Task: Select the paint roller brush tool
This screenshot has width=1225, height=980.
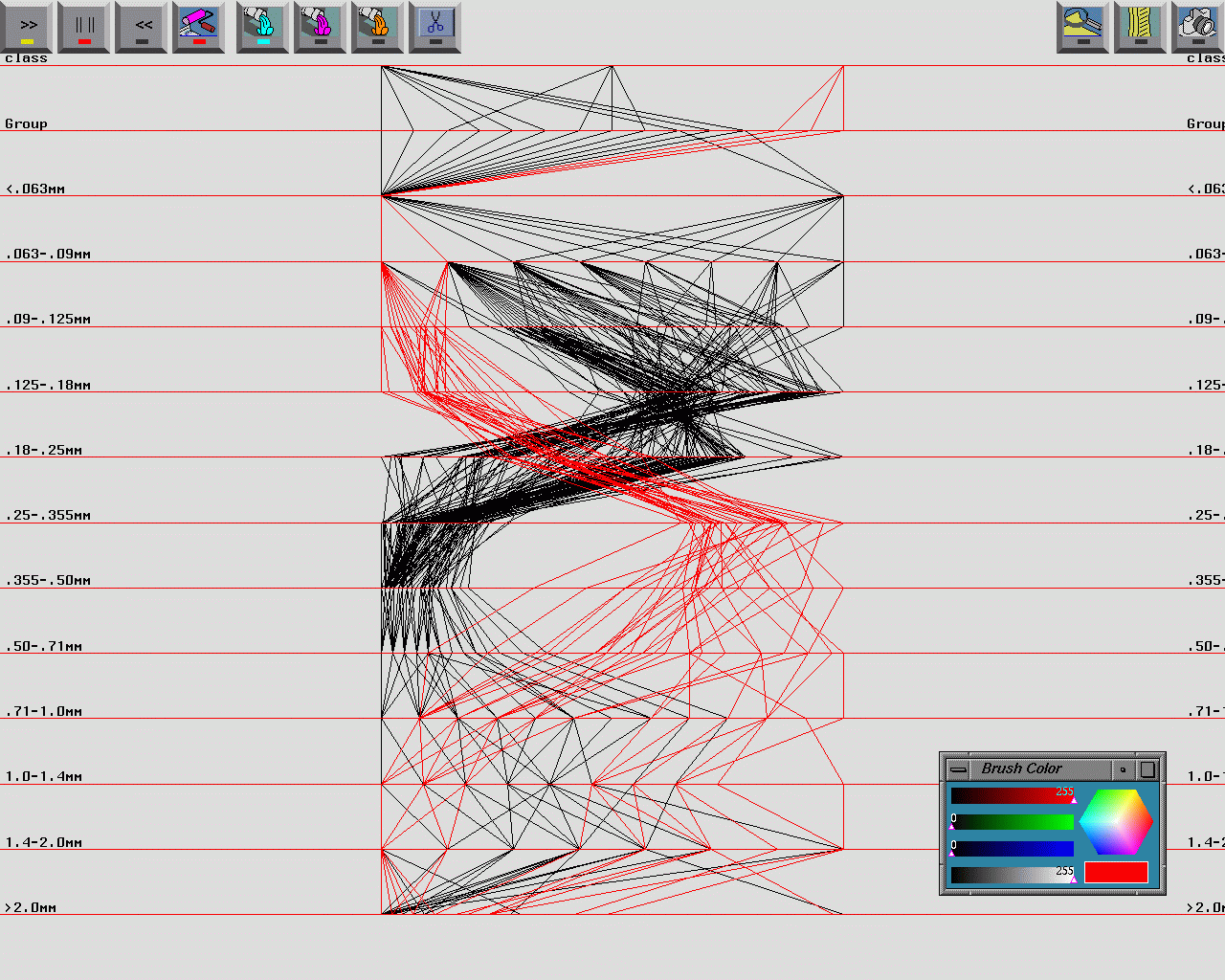Action: pyautogui.click(x=199, y=26)
